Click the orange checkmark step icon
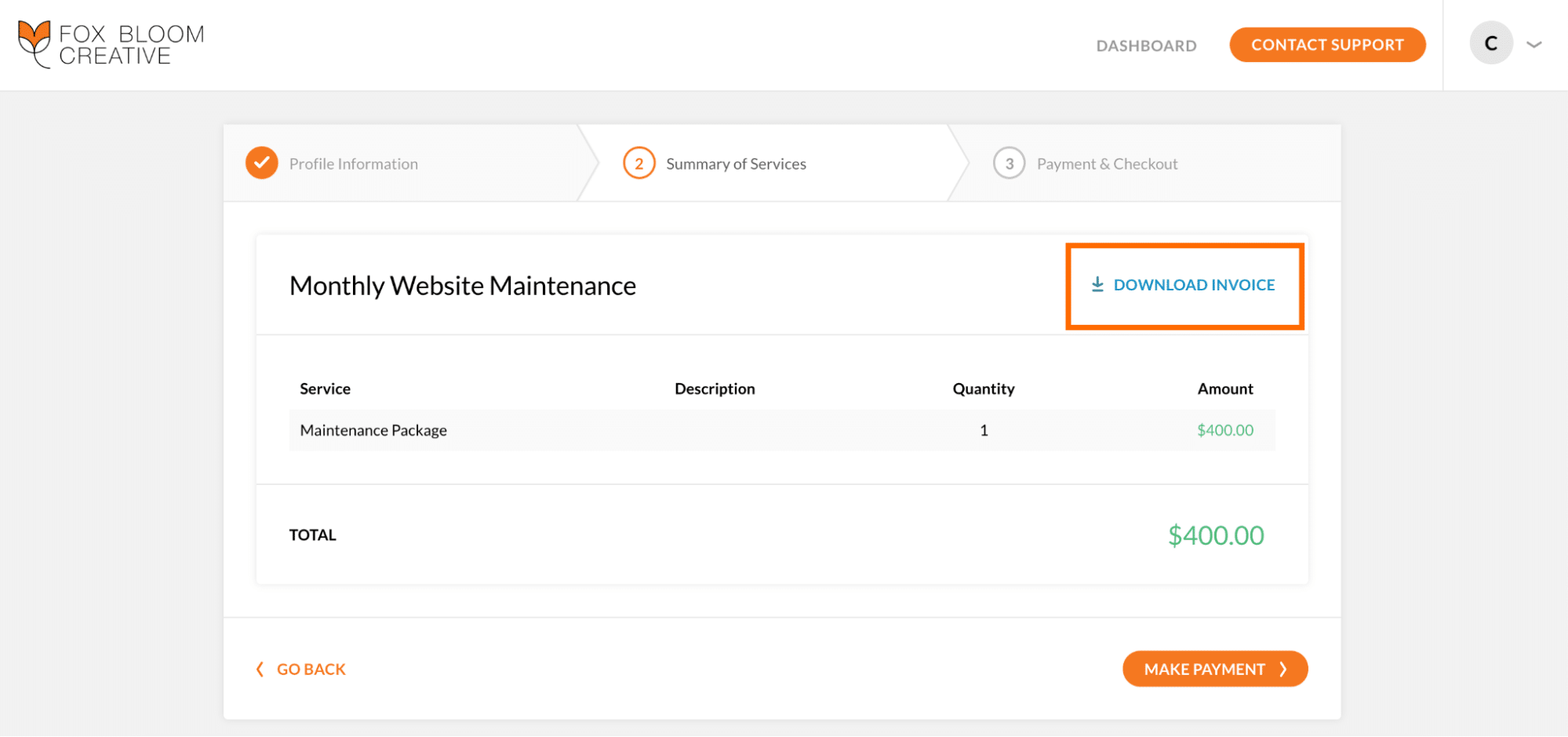The image size is (1568, 737). [262, 163]
